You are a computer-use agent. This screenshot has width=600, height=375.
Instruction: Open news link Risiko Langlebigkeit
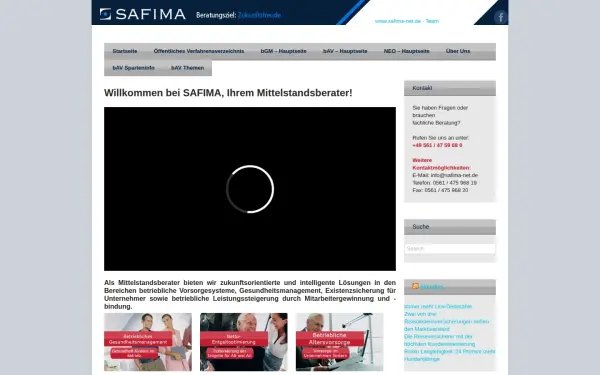pos(450,355)
